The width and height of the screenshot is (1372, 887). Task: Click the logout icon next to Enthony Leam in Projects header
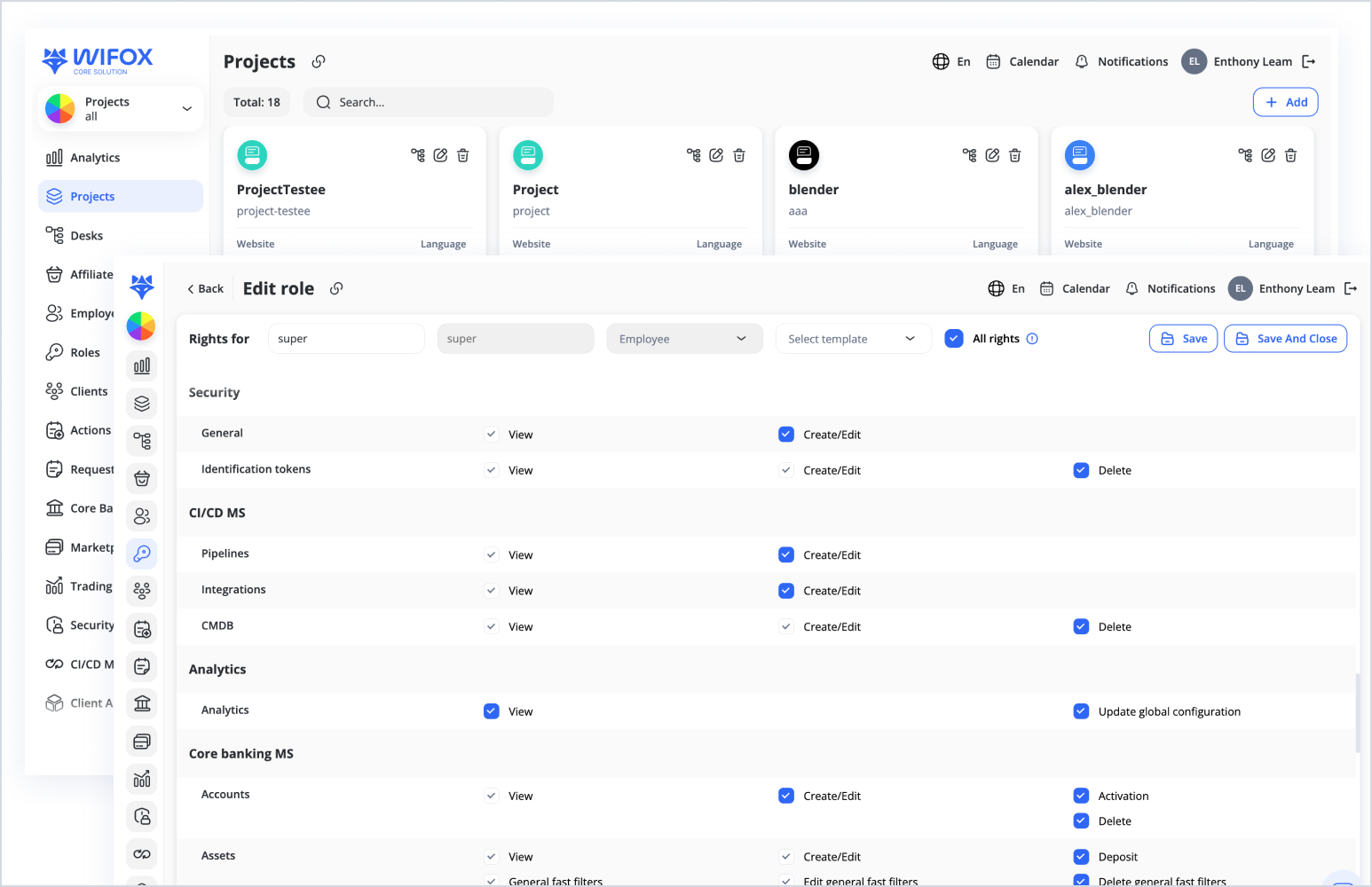coord(1308,61)
